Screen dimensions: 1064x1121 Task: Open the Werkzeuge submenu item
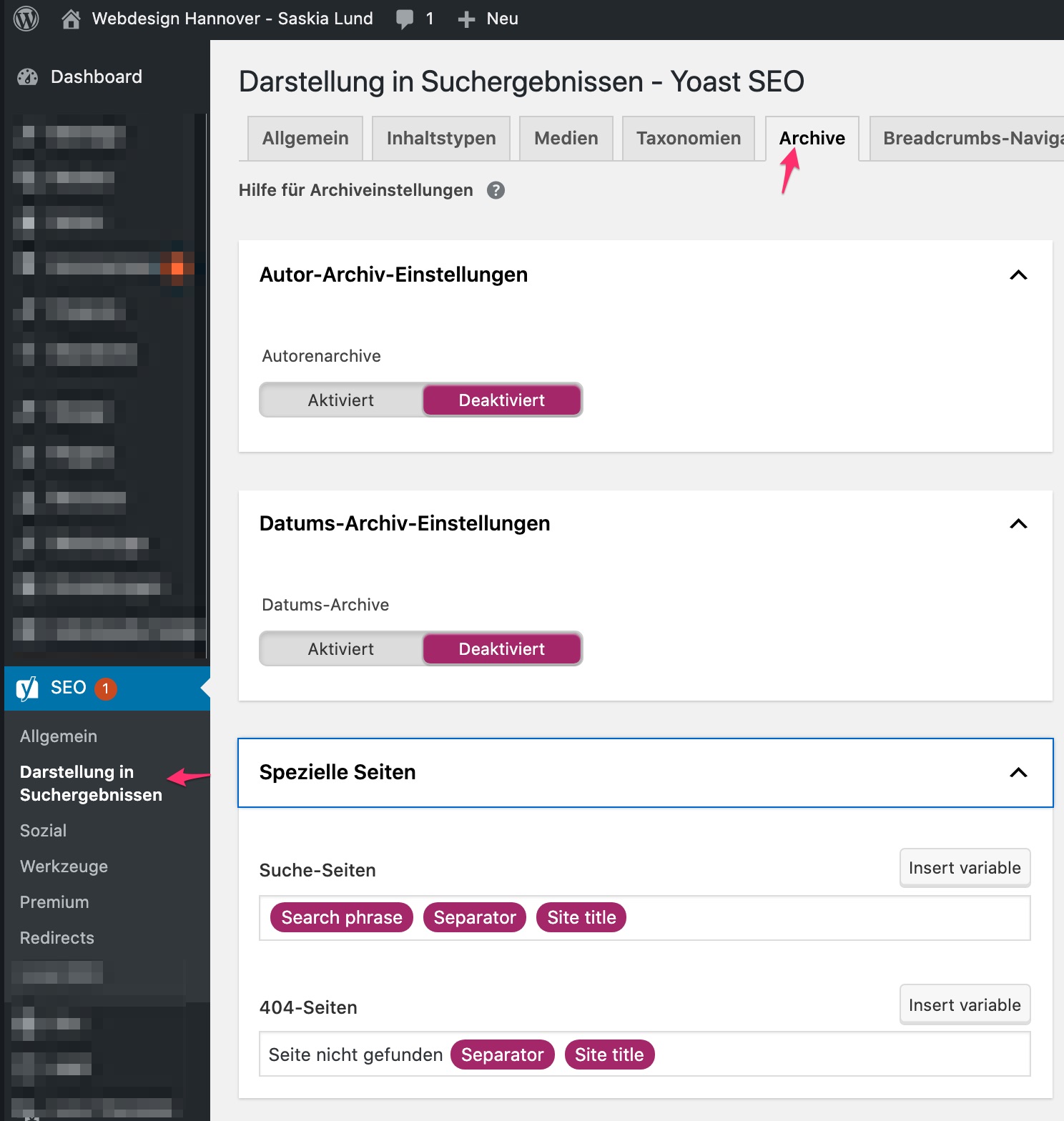[x=64, y=866]
